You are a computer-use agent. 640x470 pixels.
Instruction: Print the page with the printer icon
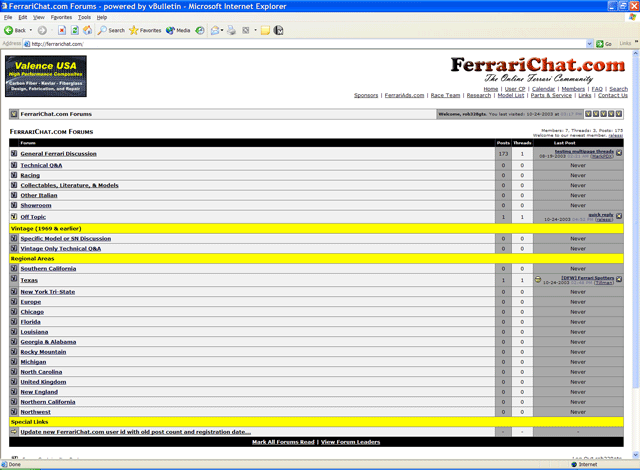(231, 31)
